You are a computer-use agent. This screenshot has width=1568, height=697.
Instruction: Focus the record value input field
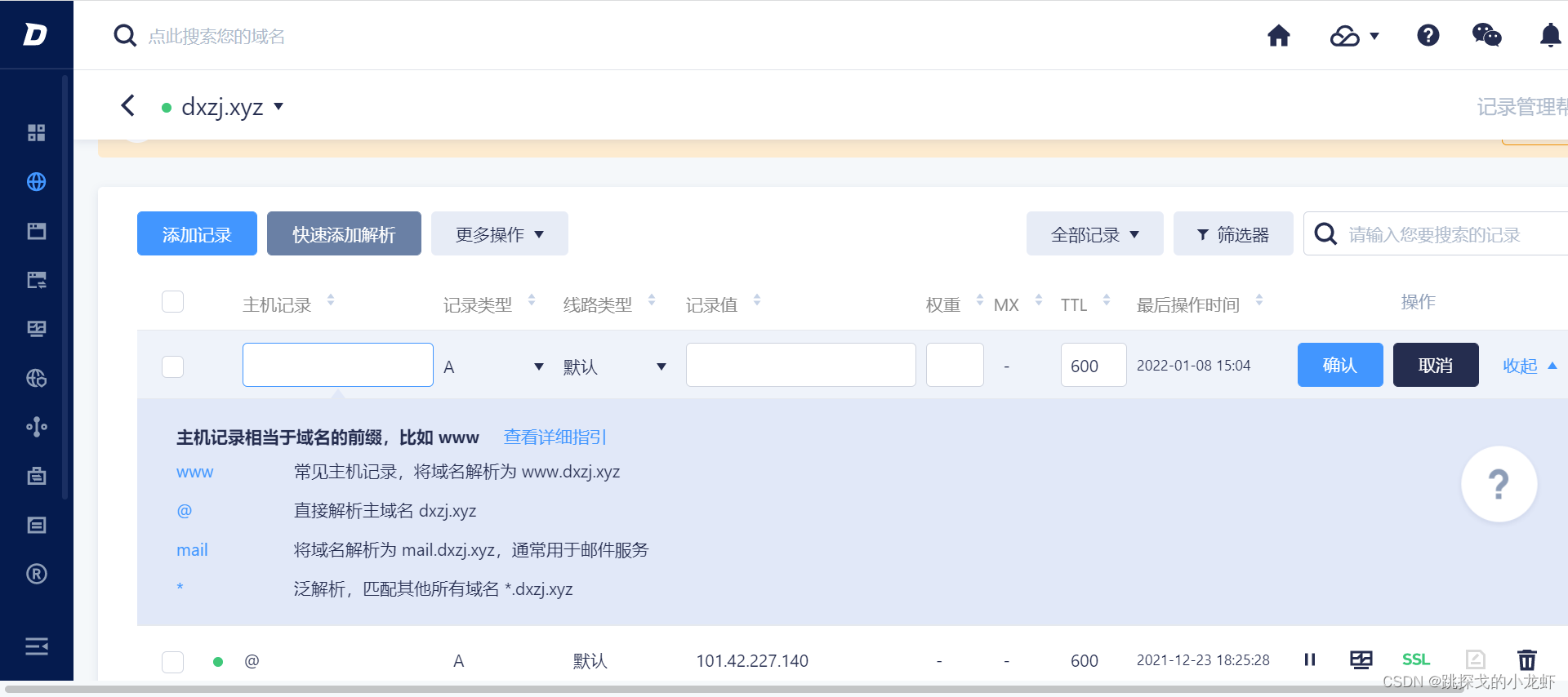pos(801,365)
